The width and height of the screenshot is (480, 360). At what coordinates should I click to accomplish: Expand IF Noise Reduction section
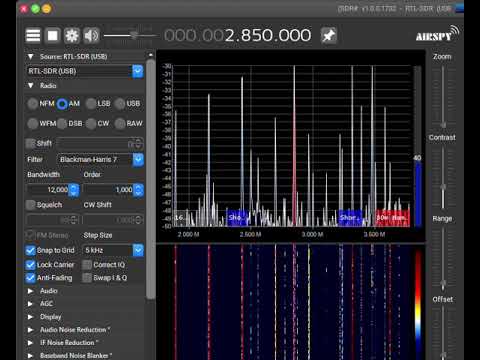[30, 343]
